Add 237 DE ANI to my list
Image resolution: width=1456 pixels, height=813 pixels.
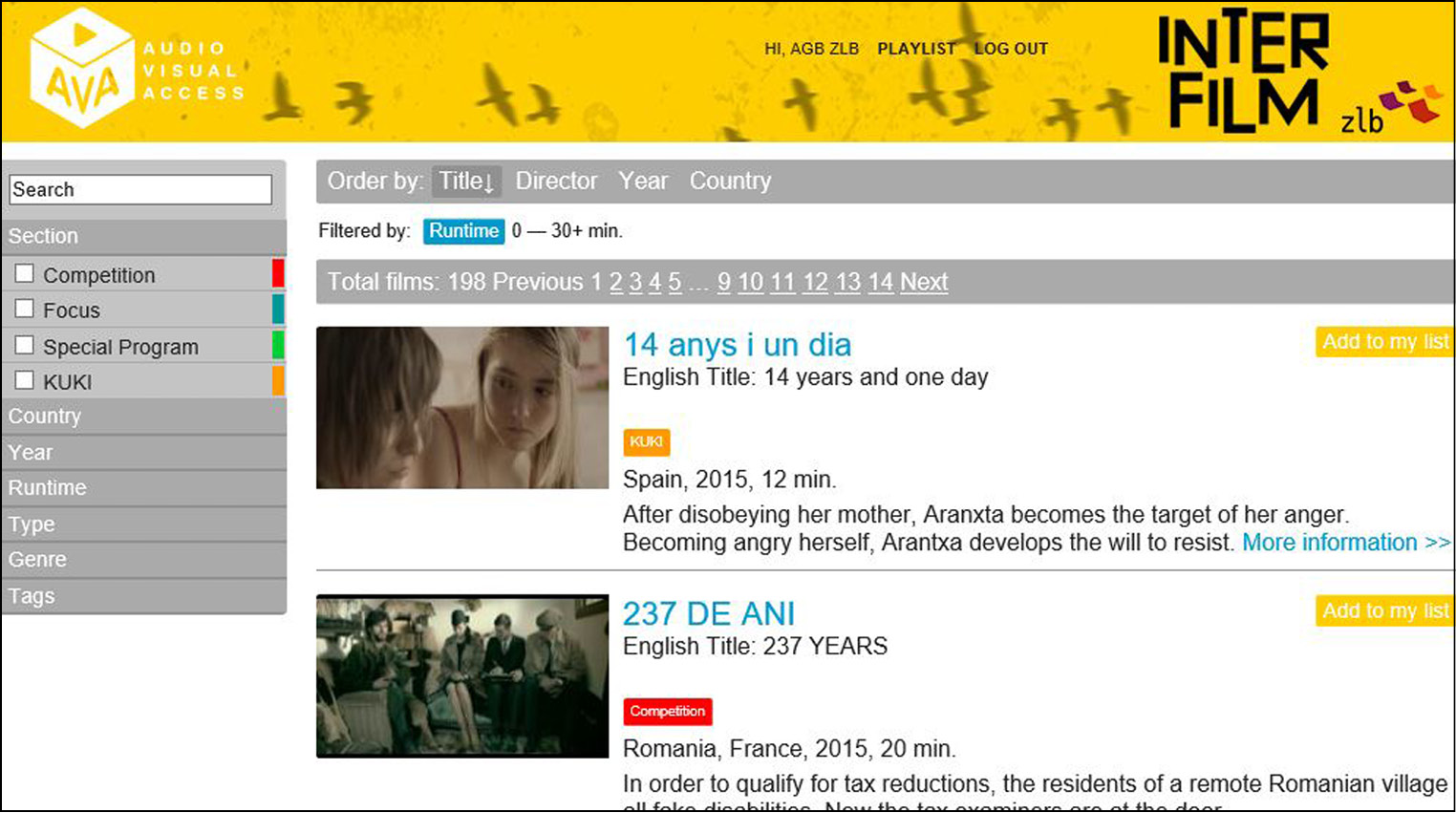coord(1385,611)
